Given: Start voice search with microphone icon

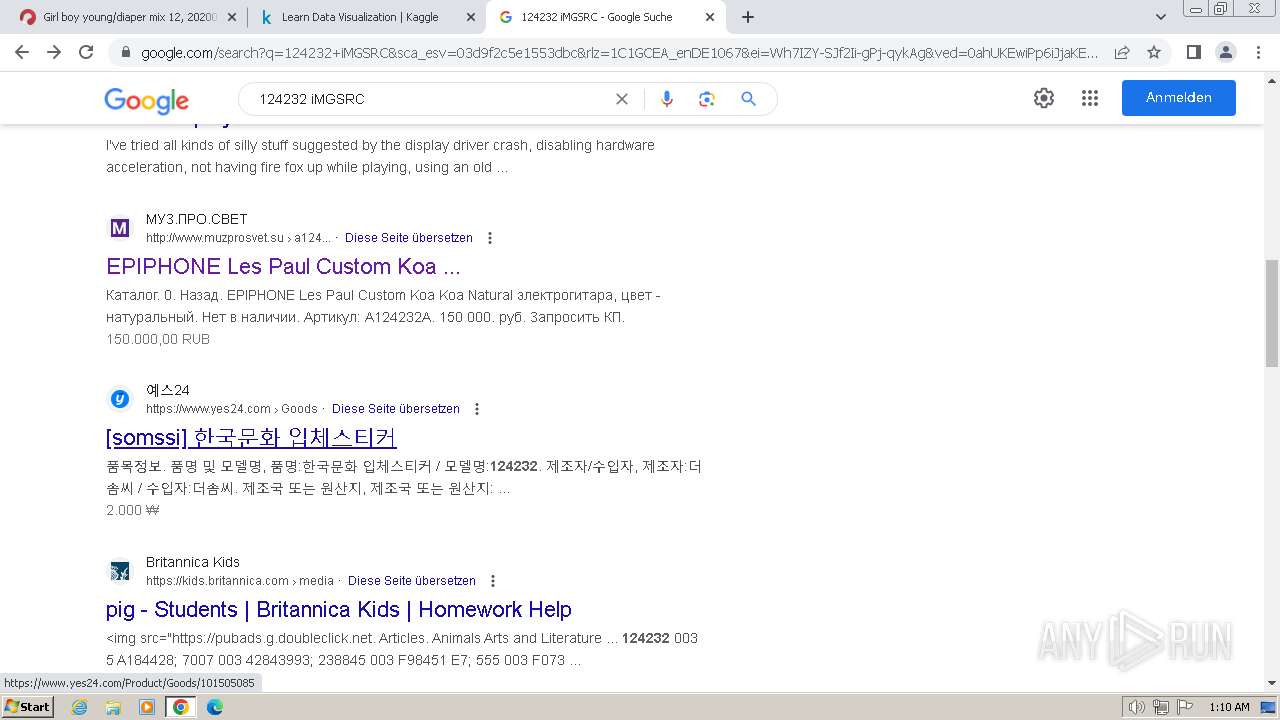Looking at the screenshot, I should [x=667, y=99].
